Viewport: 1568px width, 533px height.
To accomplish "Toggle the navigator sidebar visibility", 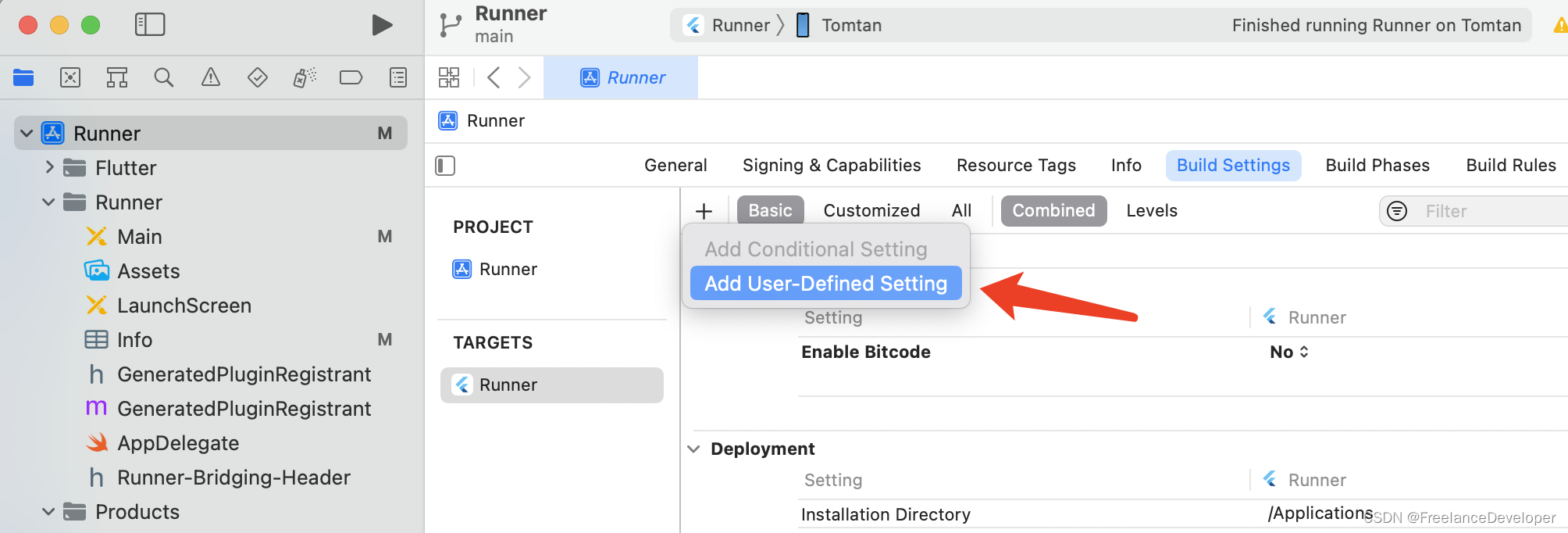I will point(150,25).
